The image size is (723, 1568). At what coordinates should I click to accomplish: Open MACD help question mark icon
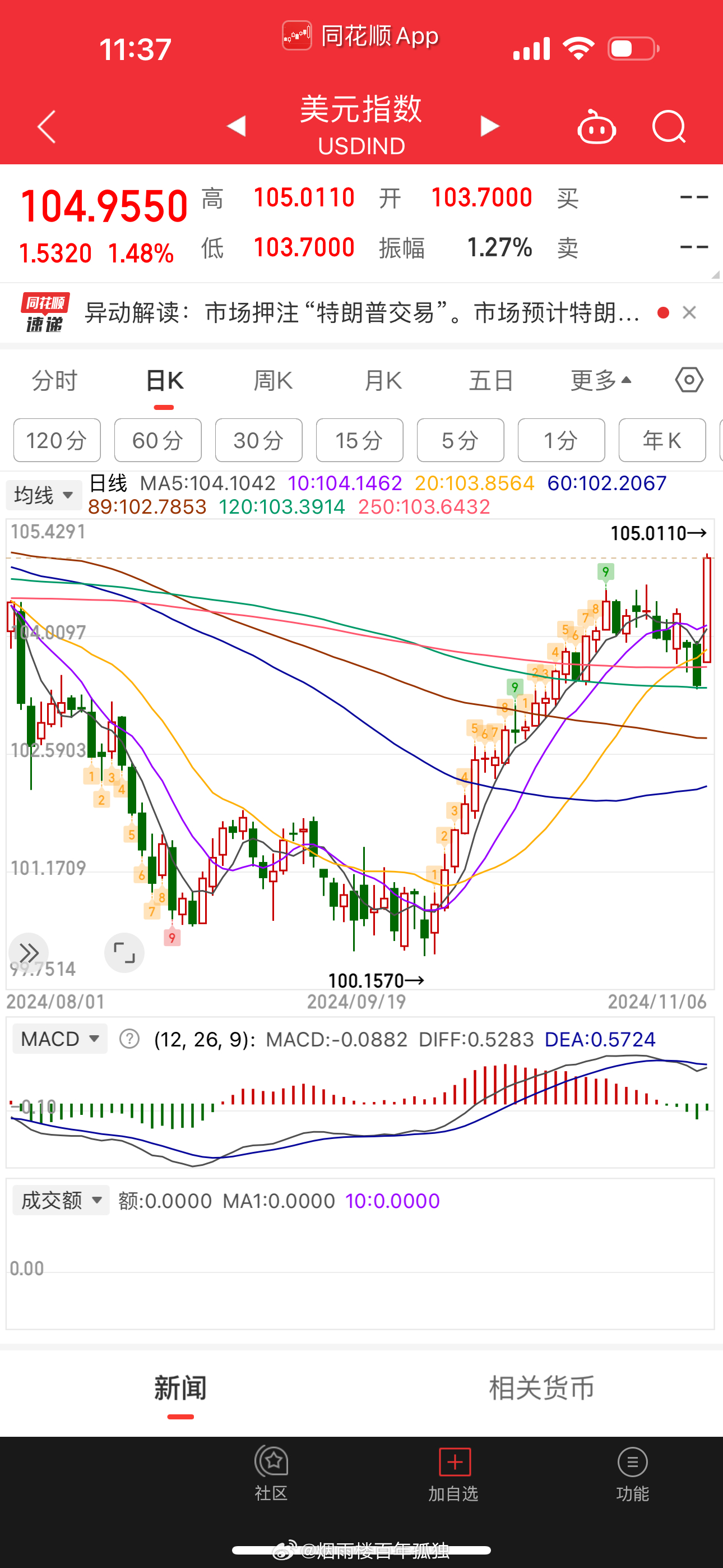pyautogui.click(x=129, y=1039)
